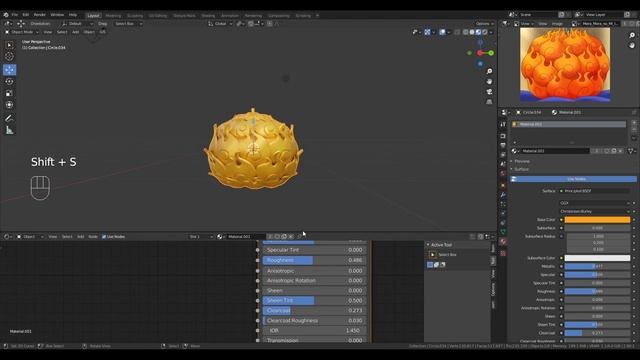Click the white Subsurface Color swatch
This screenshot has height=360, width=640.
coord(597,258)
